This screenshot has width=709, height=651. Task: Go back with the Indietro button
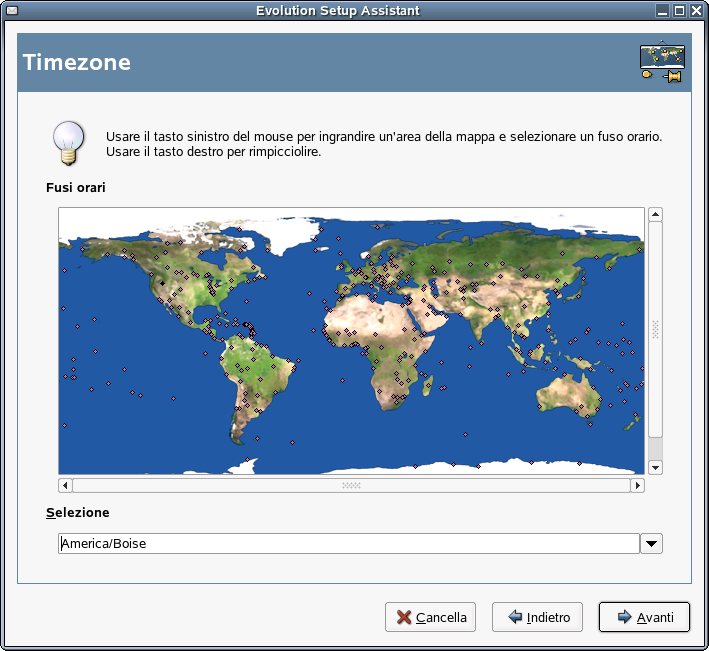[537, 617]
